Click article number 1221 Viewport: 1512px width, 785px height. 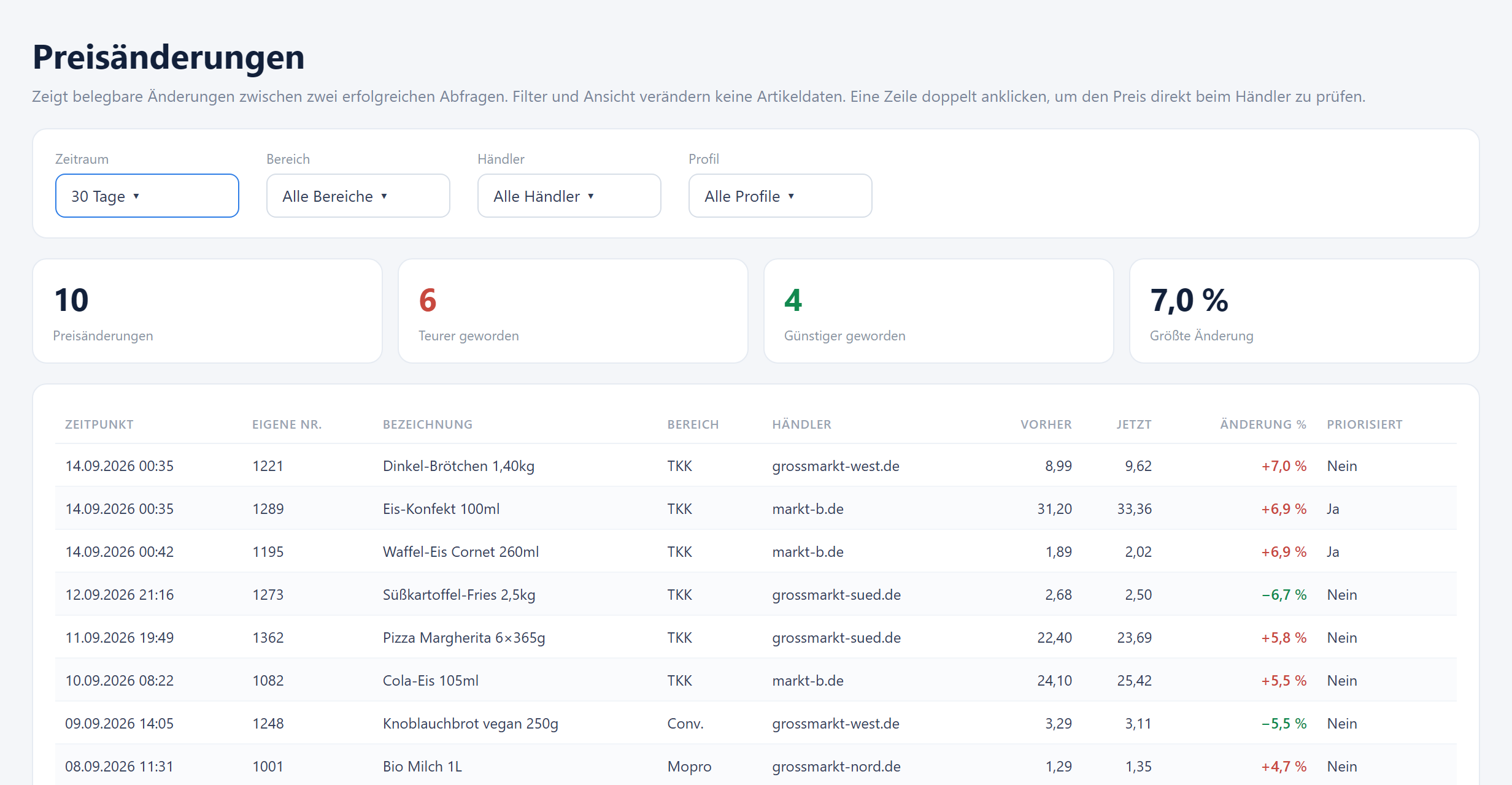coord(268,466)
